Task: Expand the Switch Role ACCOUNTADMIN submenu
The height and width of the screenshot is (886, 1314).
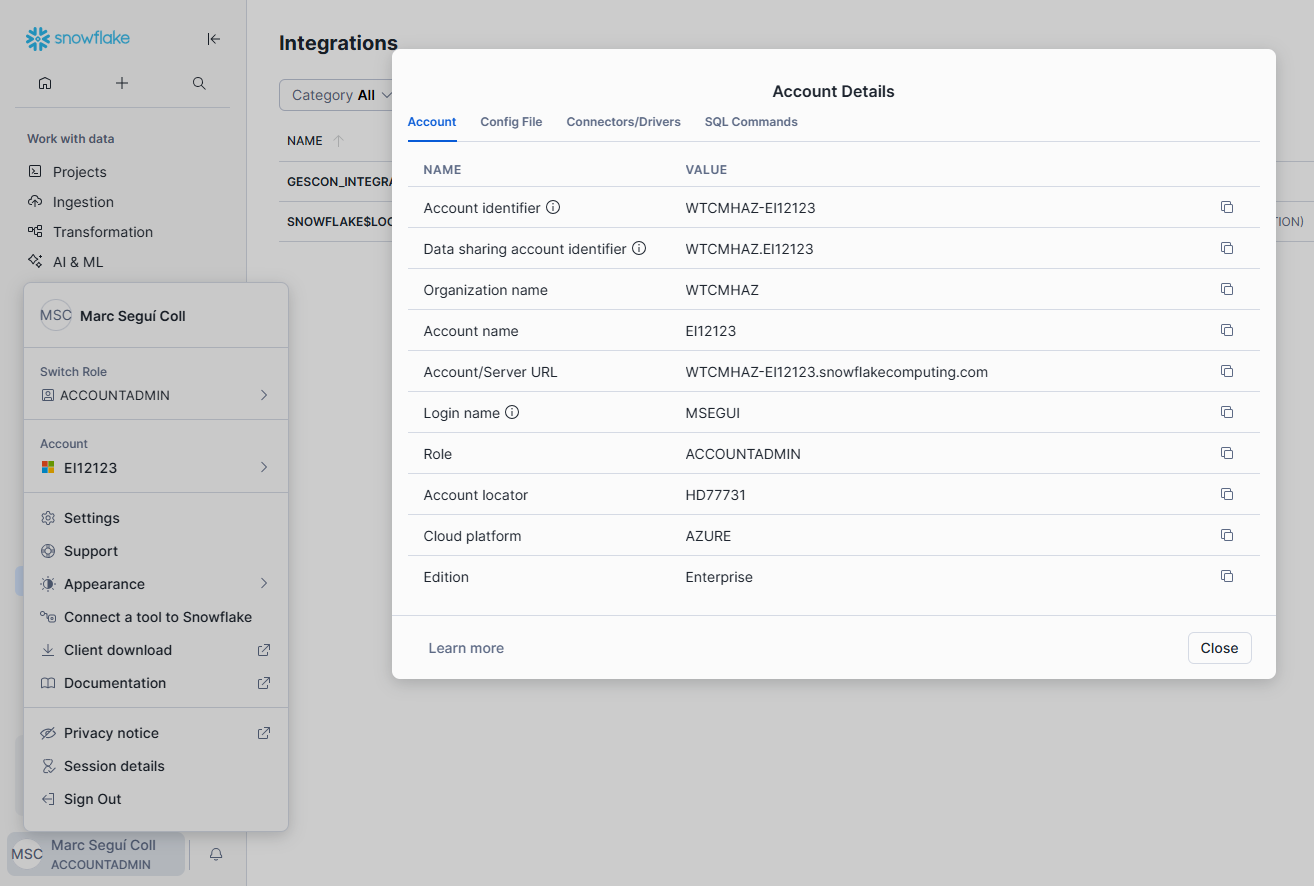Action: (155, 395)
